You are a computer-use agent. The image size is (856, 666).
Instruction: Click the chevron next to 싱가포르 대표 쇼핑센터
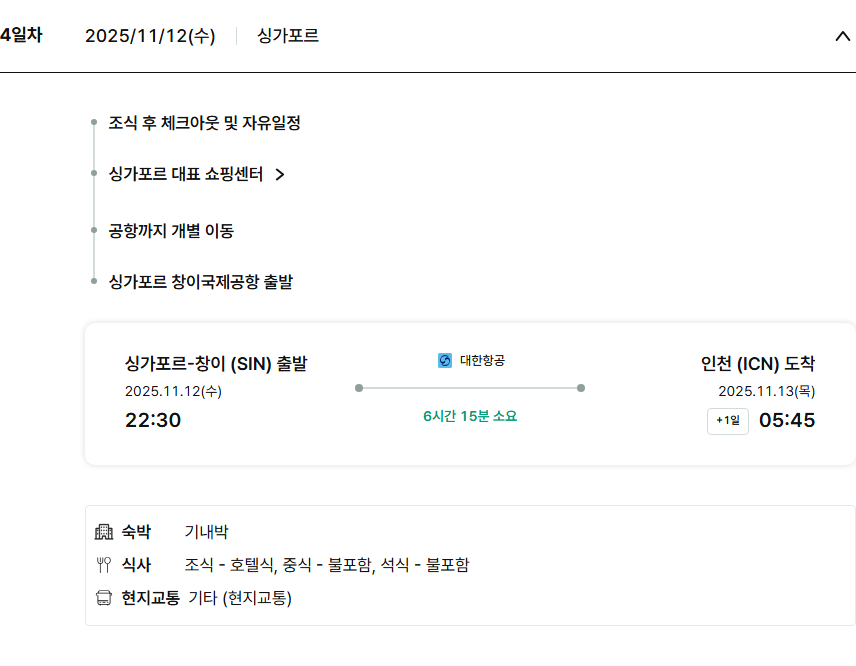(x=280, y=175)
